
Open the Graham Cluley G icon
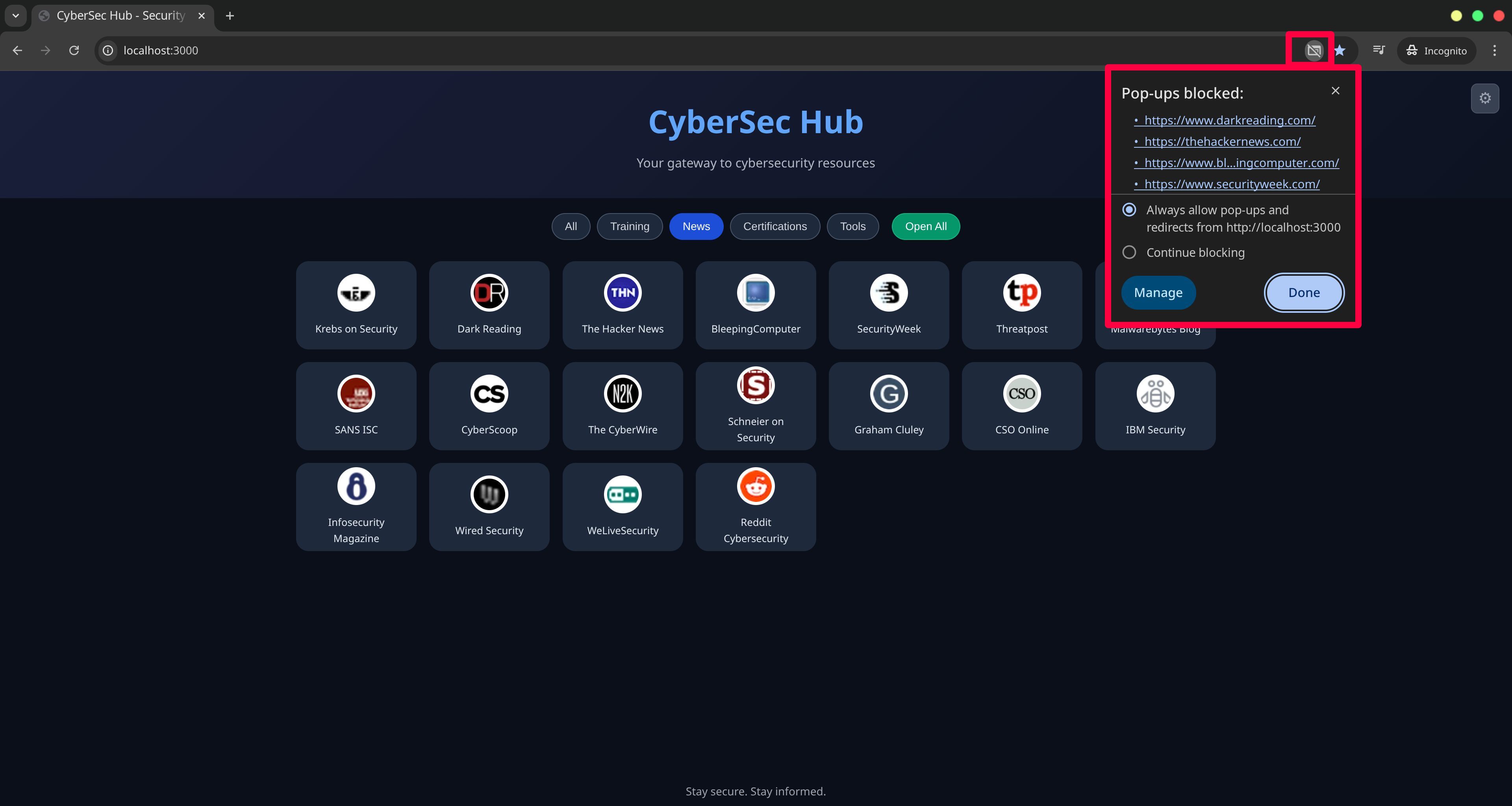(889, 393)
